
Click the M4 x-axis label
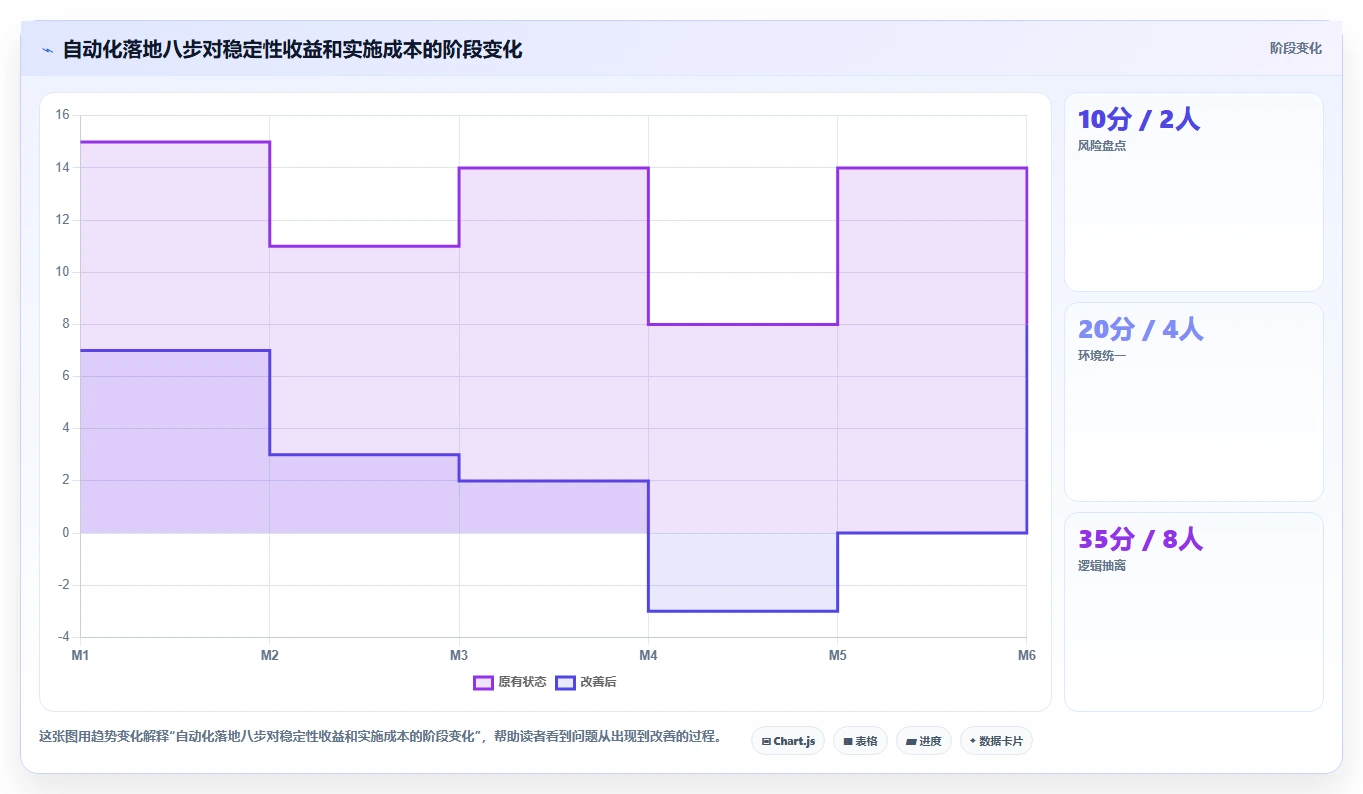[x=648, y=656]
